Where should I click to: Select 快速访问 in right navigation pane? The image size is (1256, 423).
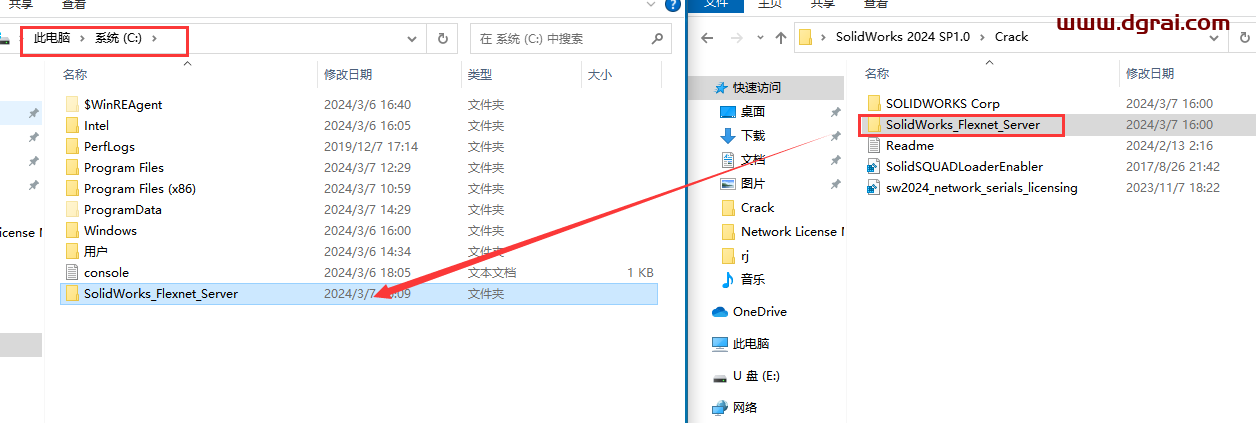point(756,87)
